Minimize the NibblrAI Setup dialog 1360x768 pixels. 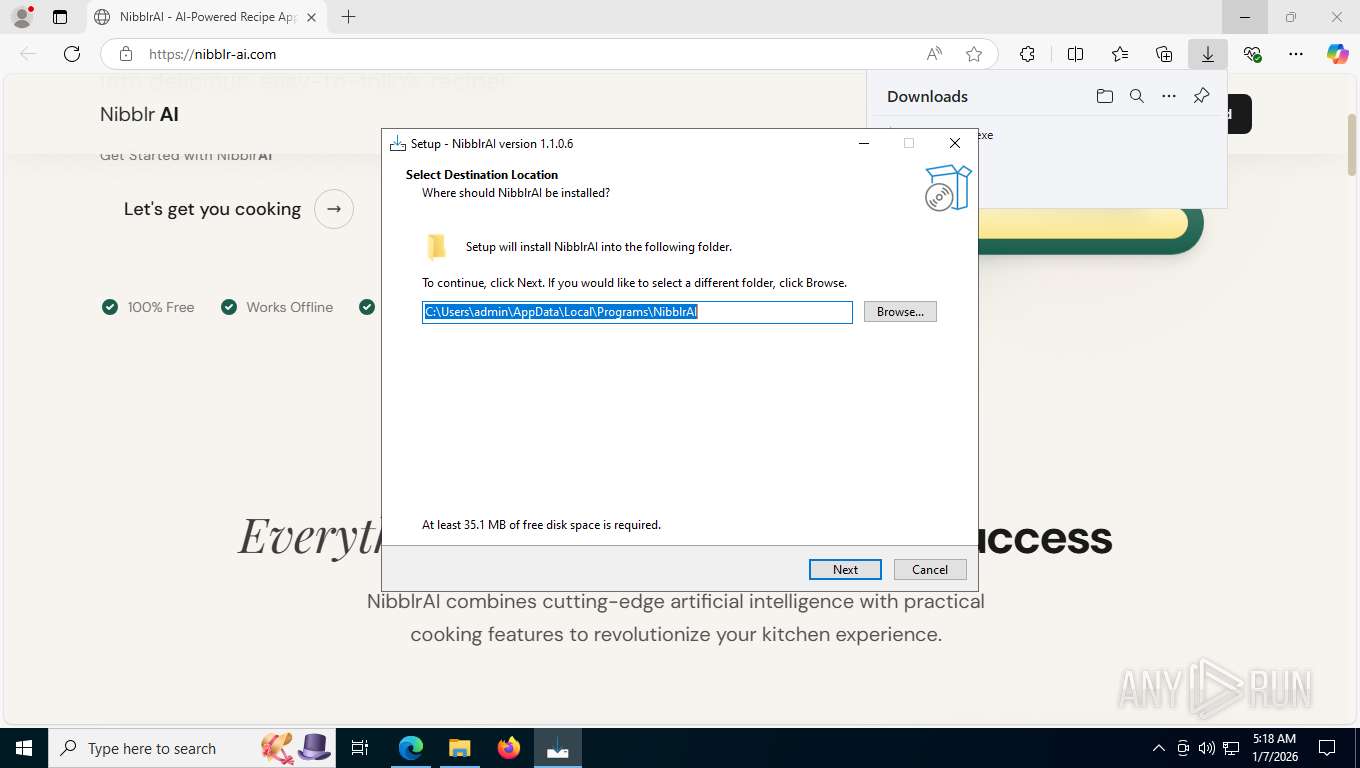point(863,143)
